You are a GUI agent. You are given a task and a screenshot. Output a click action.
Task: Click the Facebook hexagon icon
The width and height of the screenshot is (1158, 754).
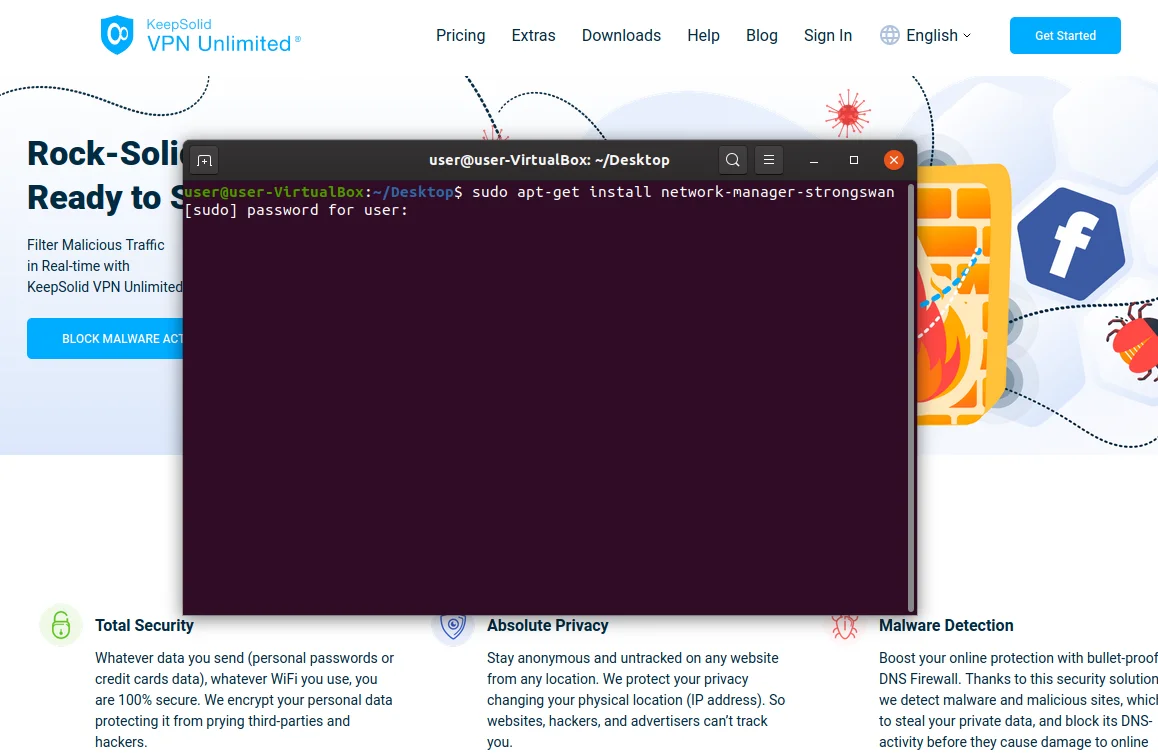[1070, 243]
